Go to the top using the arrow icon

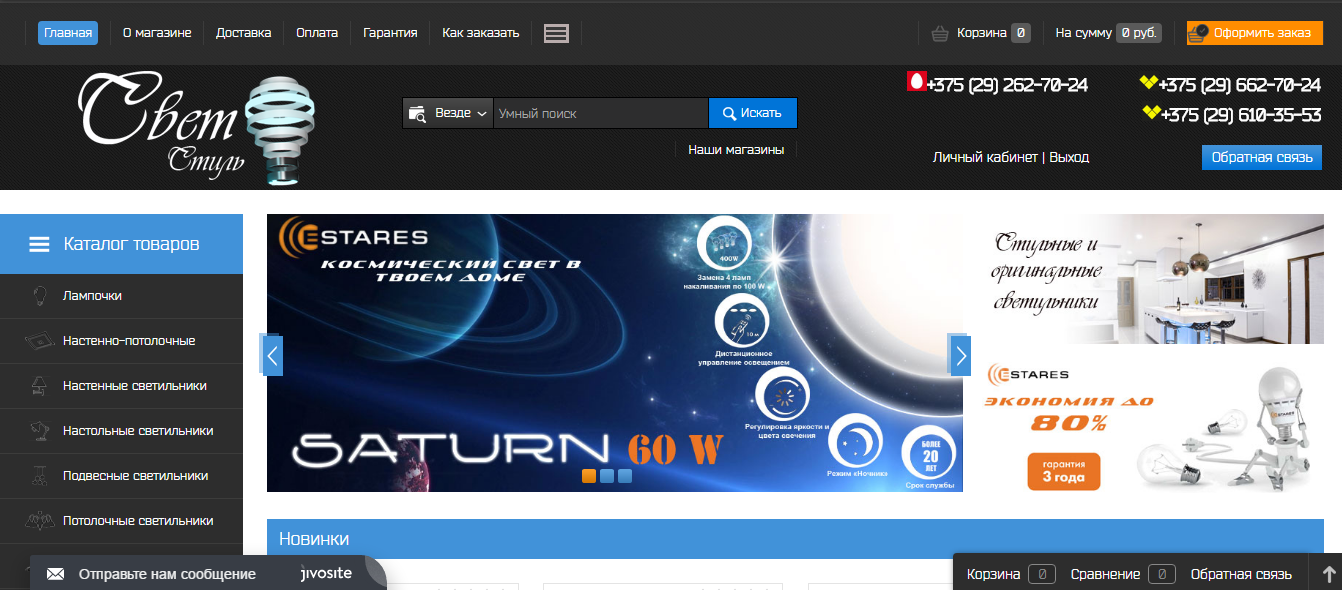pyautogui.click(x=1329, y=574)
